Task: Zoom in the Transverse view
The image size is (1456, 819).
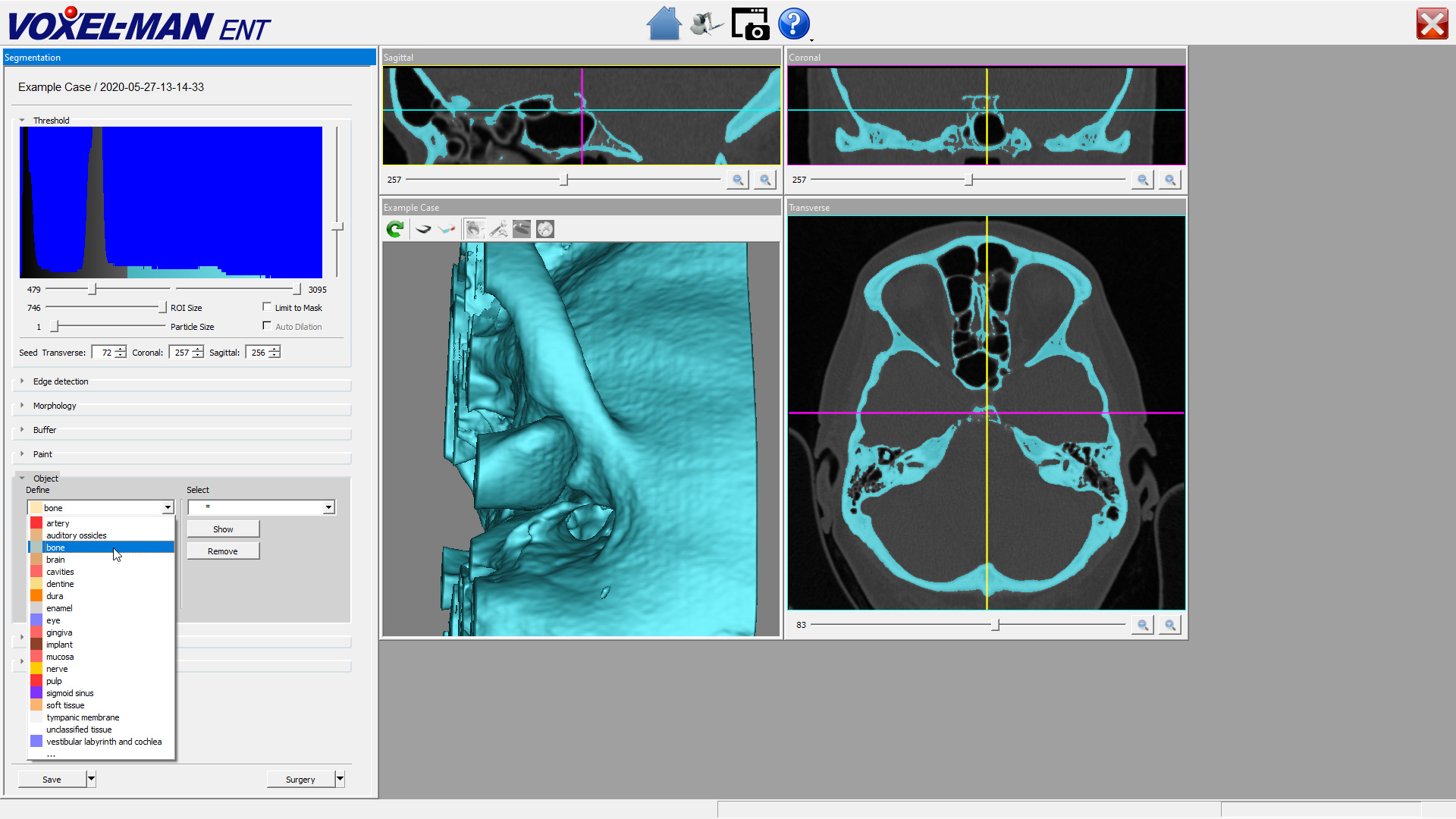Action: pyautogui.click(x=1170, y=625)
